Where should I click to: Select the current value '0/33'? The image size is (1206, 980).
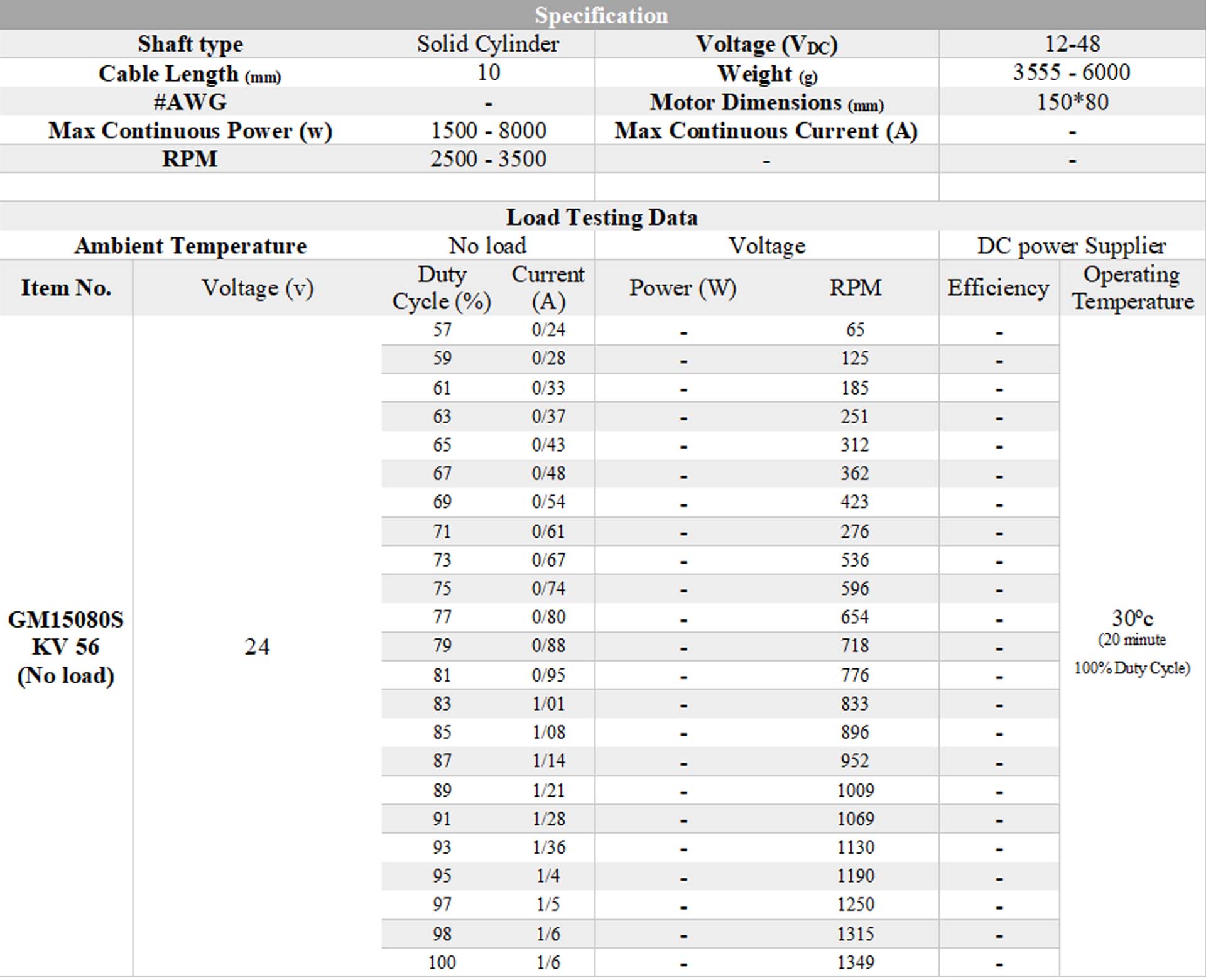(x=548, y=388)
